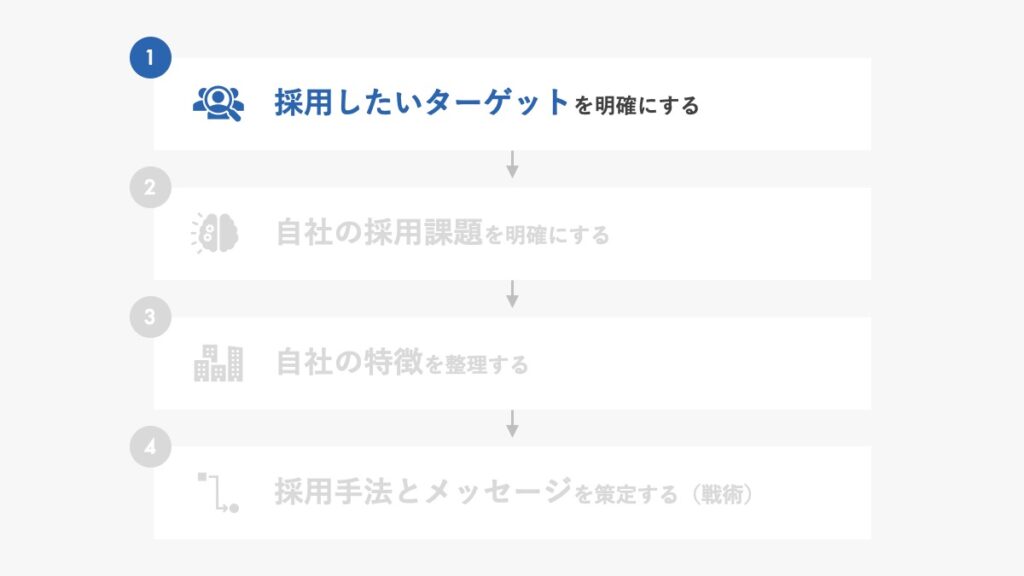Screen dimensions: 1024x576
Task: Click the arrow between step 1 and 2
Action: pos(512,164)
